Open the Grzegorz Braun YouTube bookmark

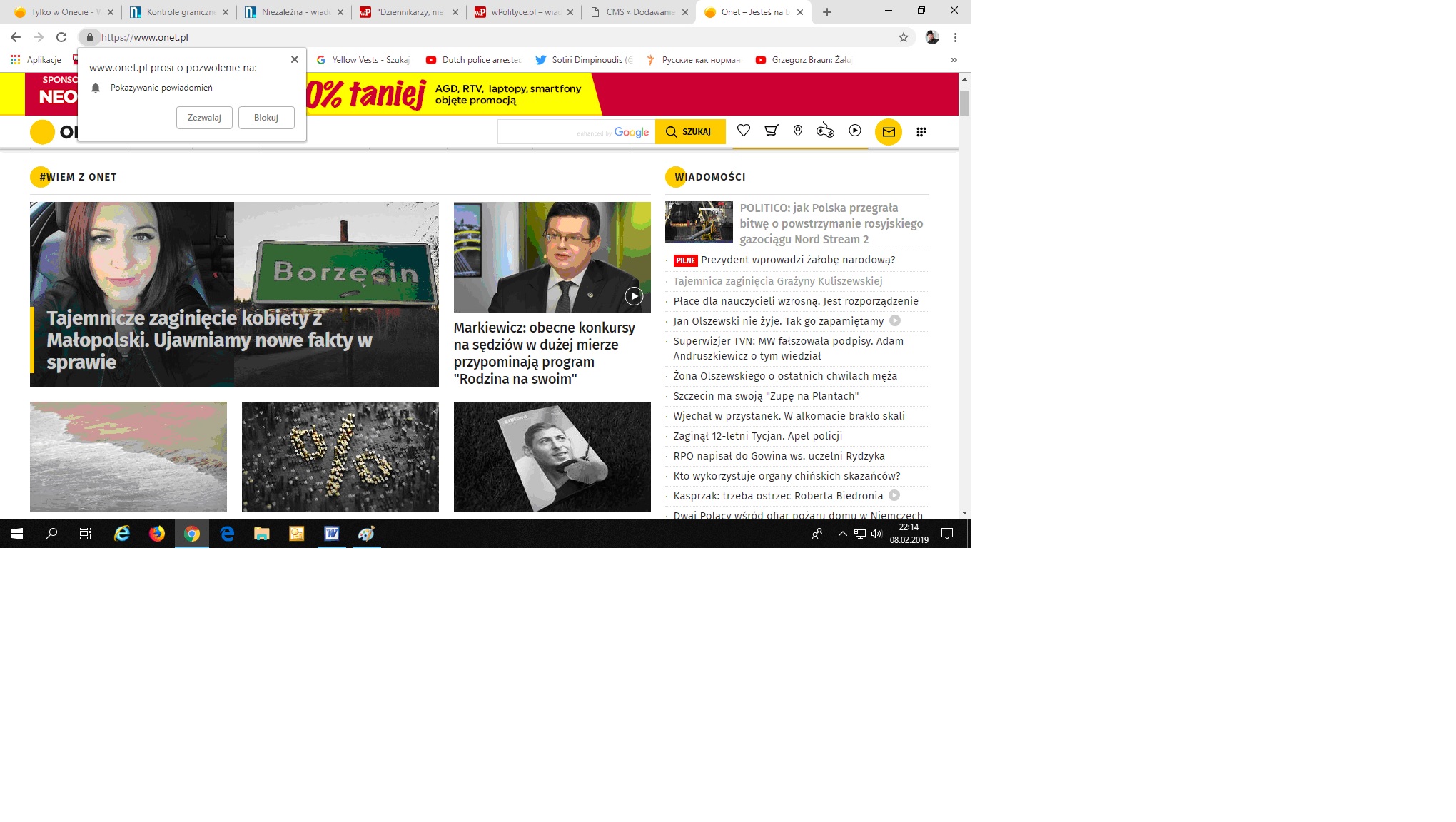(x=804, y=60)
